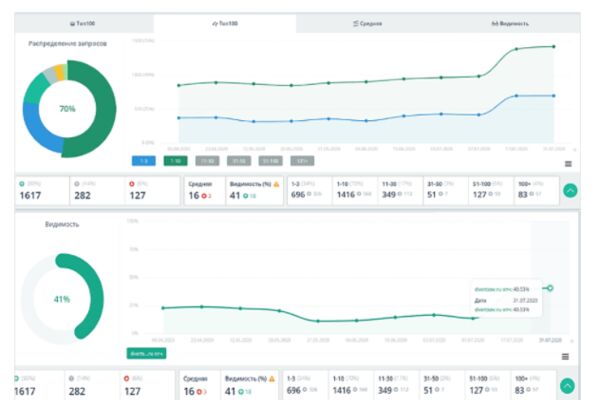Collapse lower stats row with green chevron button
The image size is (600, 400).
pyautogui.click(x=567, y=386)
